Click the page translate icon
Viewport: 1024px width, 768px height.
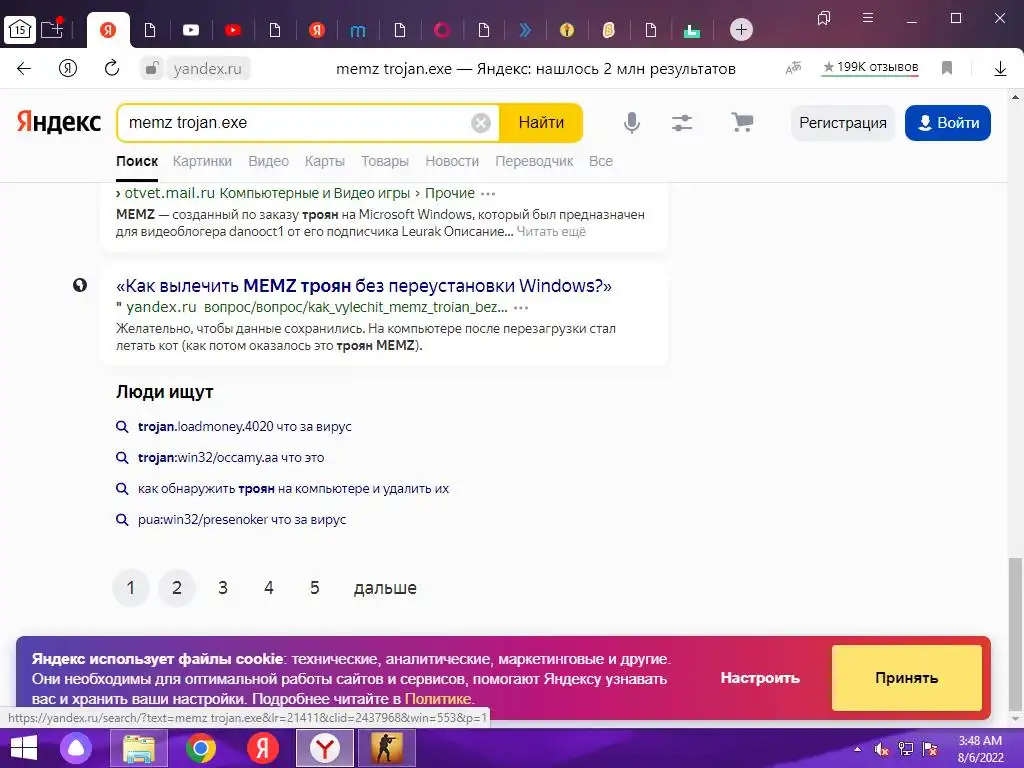click(x=793, y=67)
